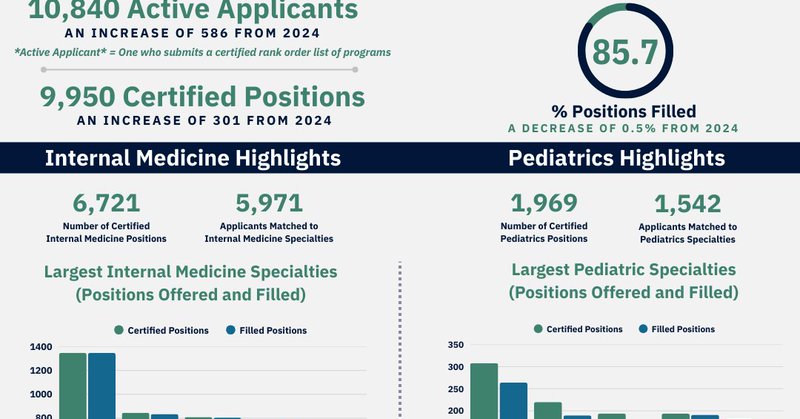This screenshot has height=419, width=800.
Task: Click tallest blue bar in Internal Medicine chart
Action: point(102,386)
